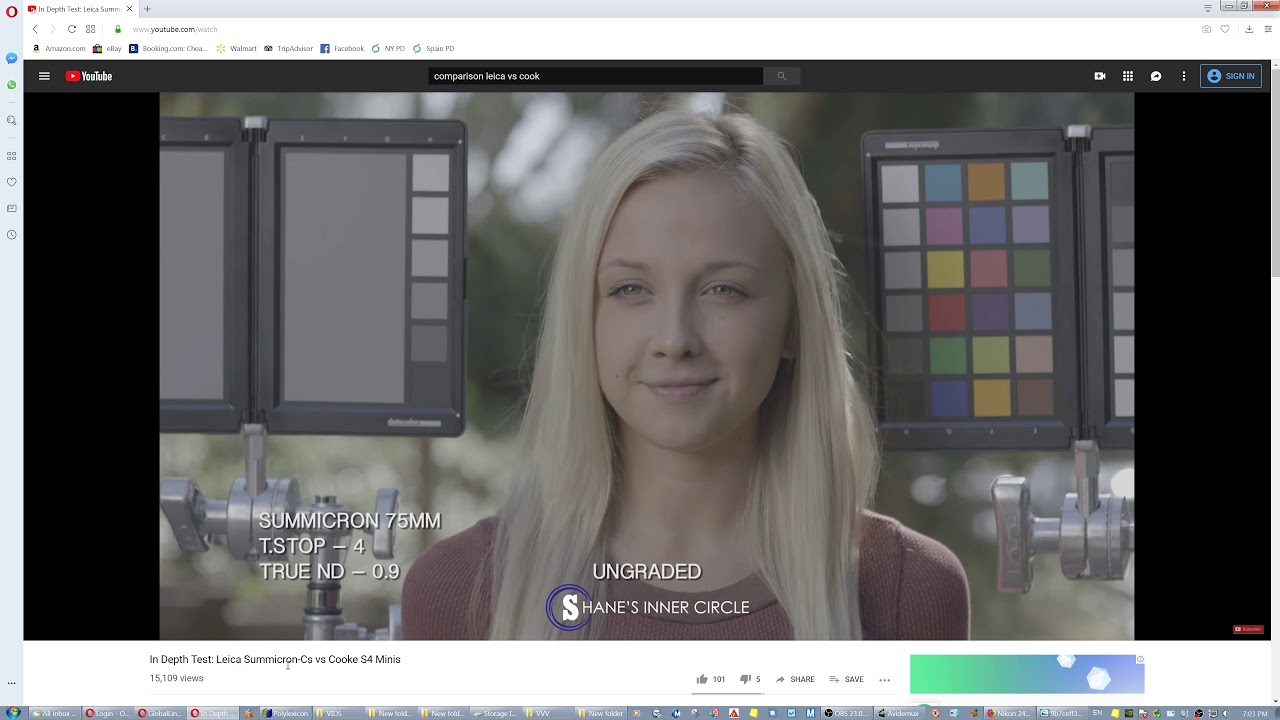Viewport: 1280px width, 720px height.
Task: View site security padlock info
Action: click(118, 29)
